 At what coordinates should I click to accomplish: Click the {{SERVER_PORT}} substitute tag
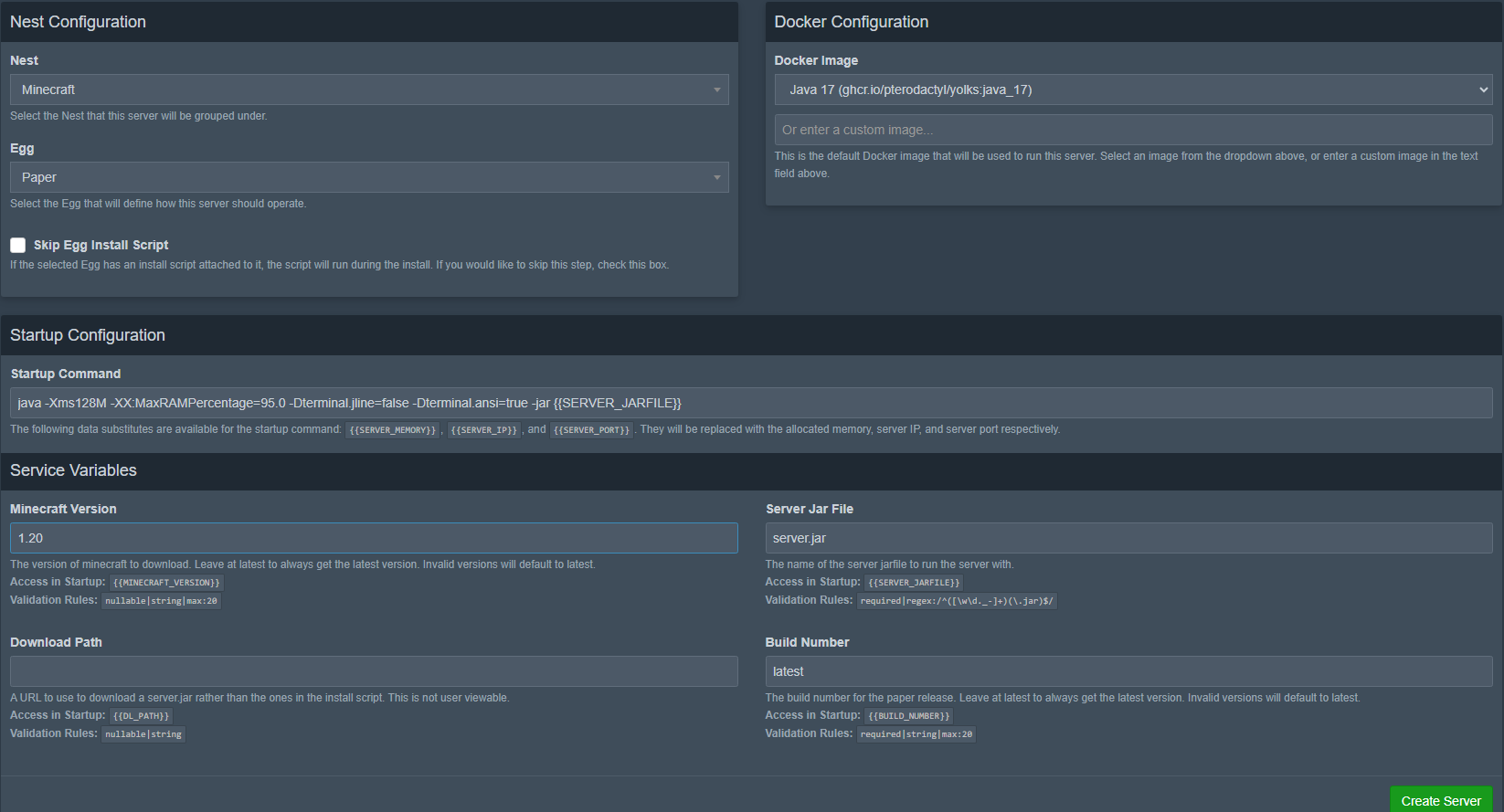coord(591,430)
